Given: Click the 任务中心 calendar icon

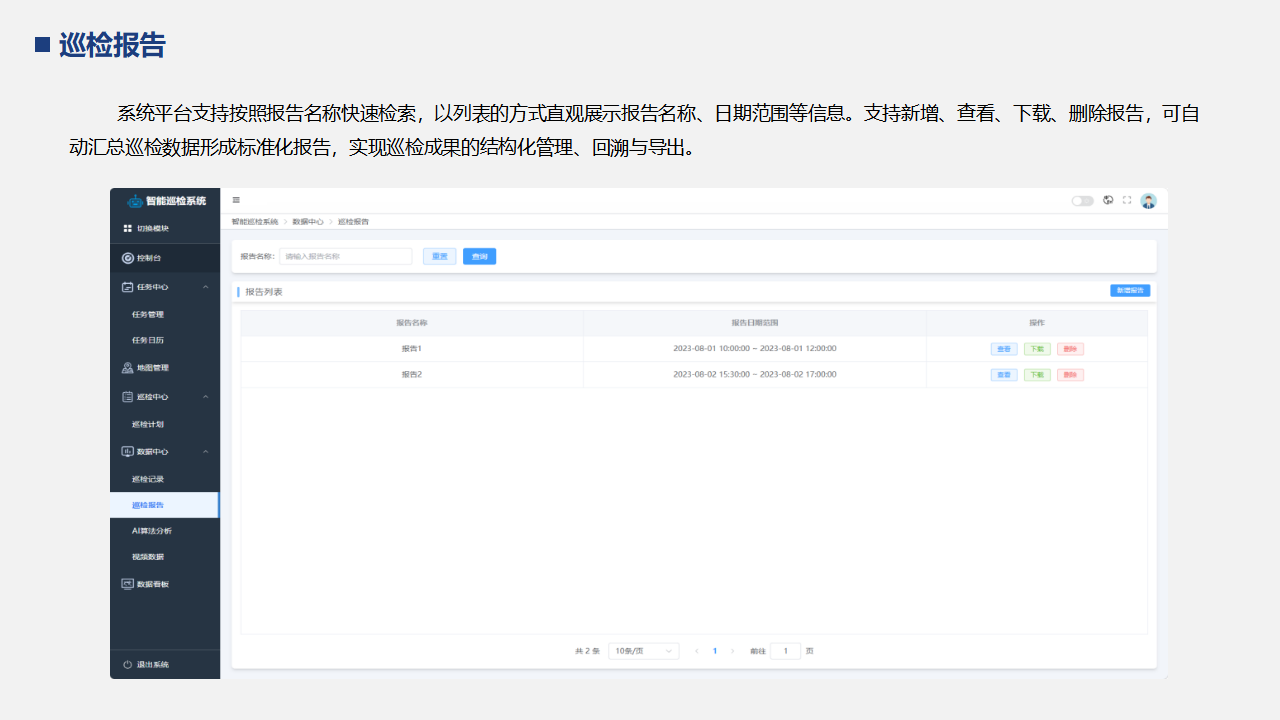Looking at the screenshot, I should (x=127, y=287).
